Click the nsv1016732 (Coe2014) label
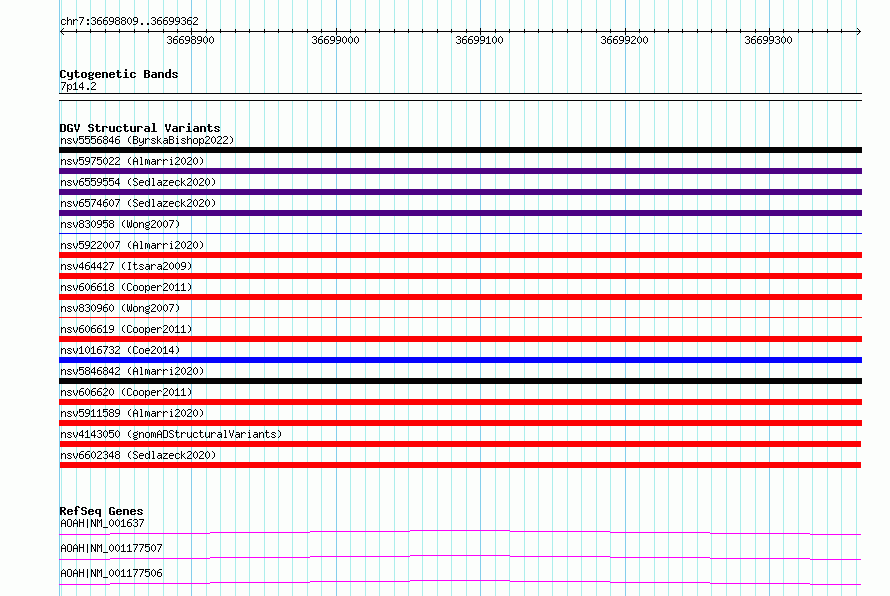The image size is (890, 596). [x=120, y=350]
